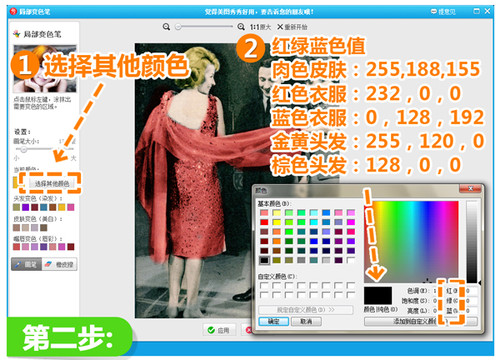Adjust the zoom level slider
Screen dimensions: 500x360
pos(204,27)
